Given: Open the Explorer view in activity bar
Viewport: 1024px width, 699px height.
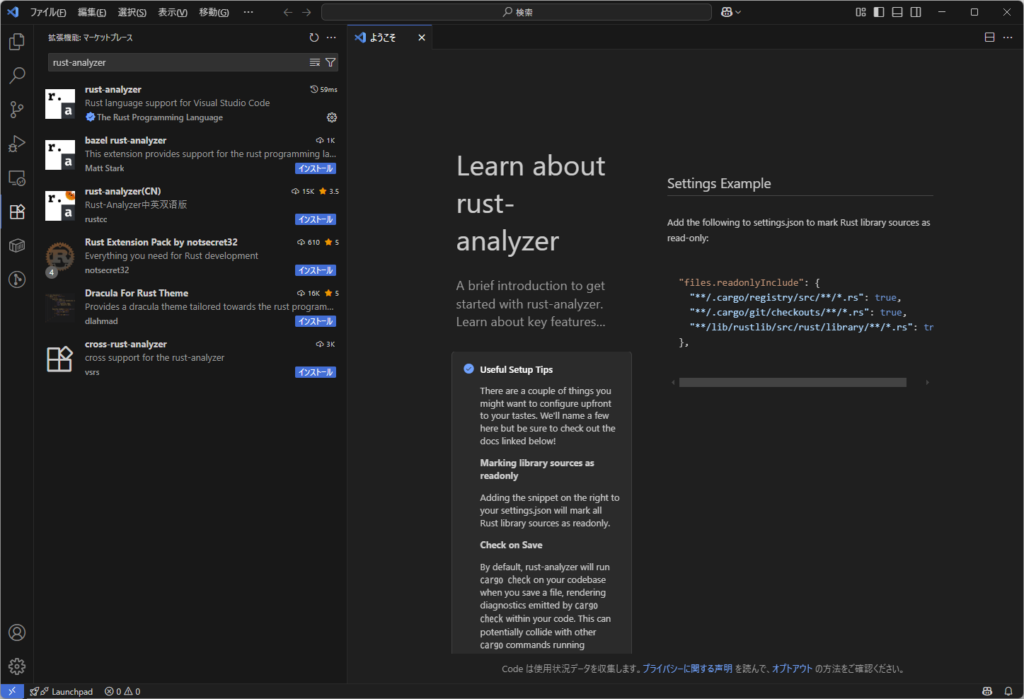Looking at the screenshot, I should coord(17,42).
